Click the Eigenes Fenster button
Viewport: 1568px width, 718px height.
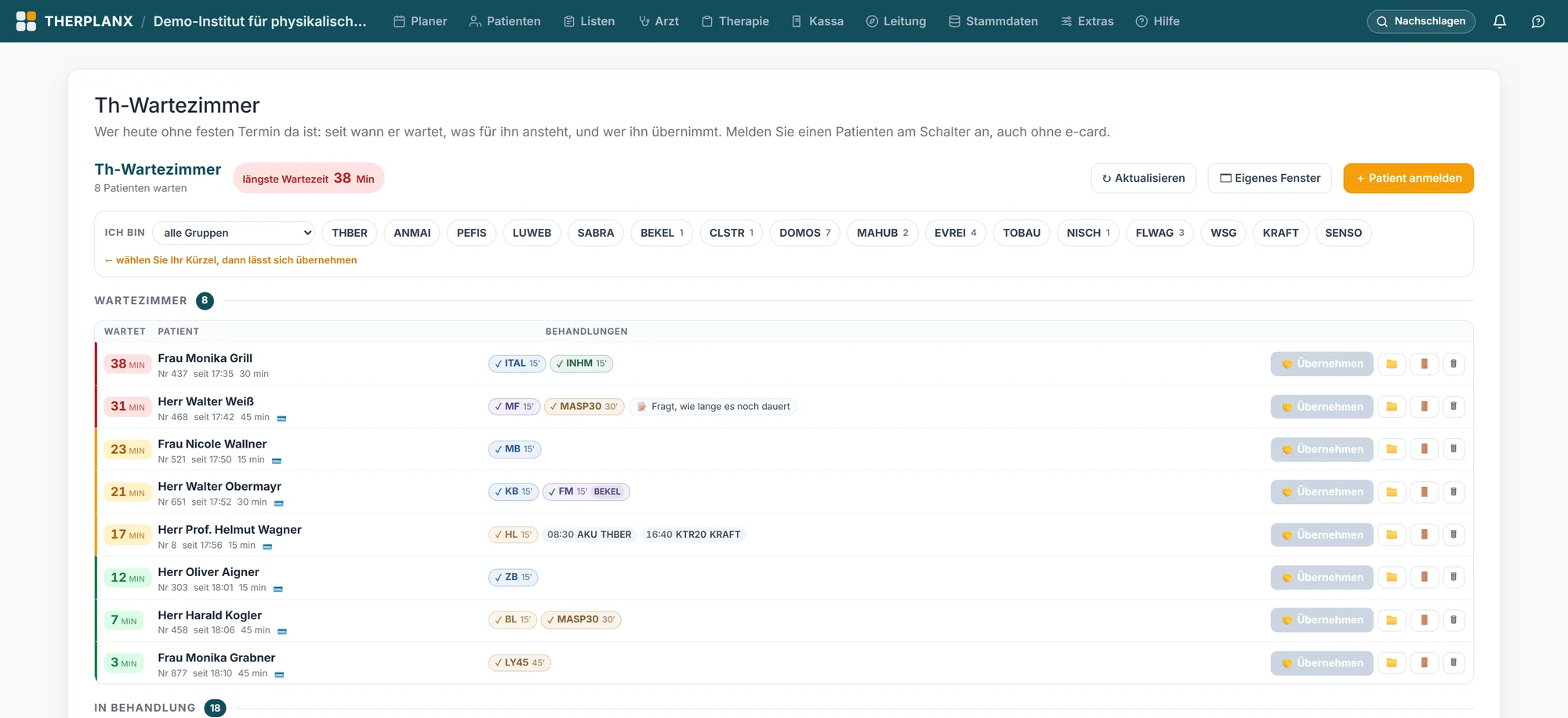pyautogui.click(x=1270, y=178)
